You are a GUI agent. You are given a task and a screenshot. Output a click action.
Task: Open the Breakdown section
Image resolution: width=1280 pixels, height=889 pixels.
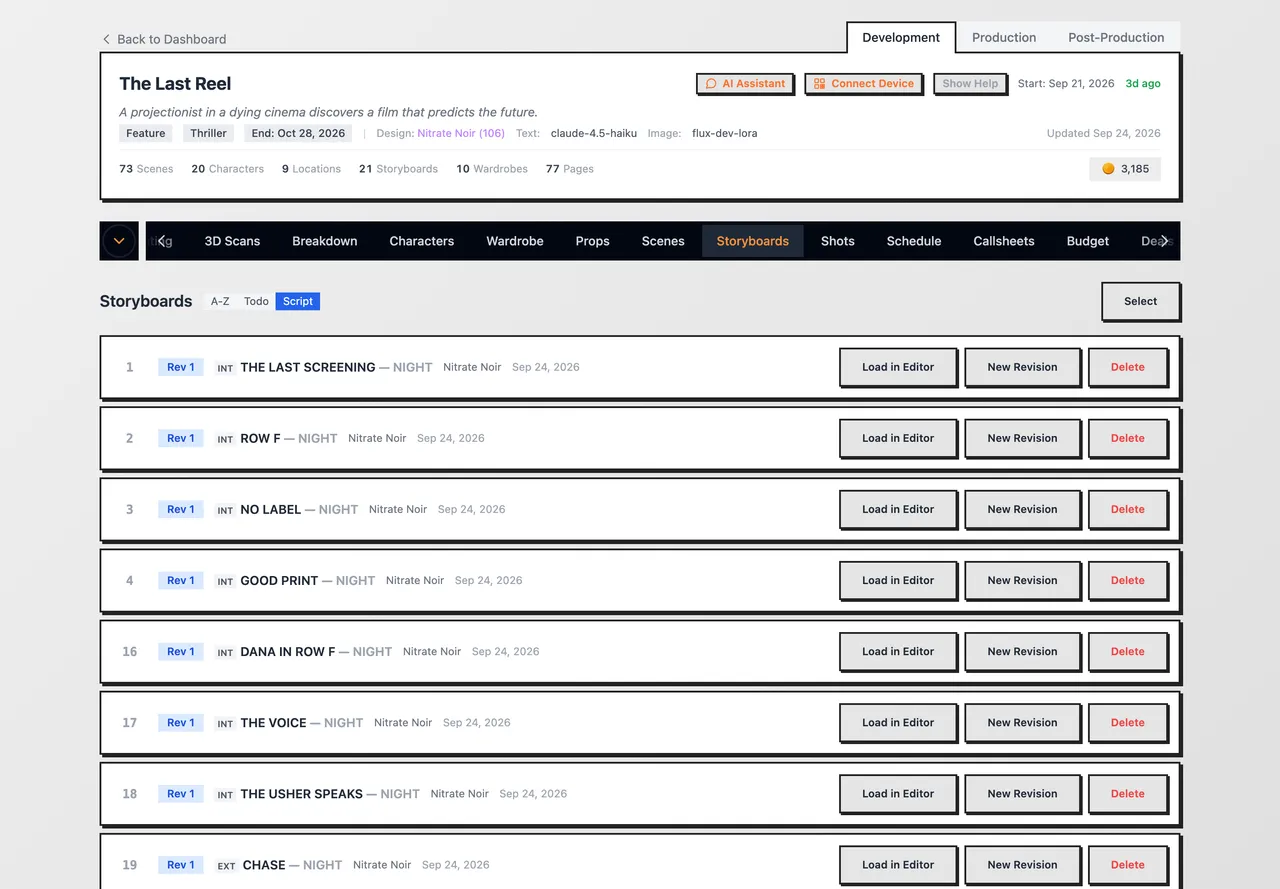click(325, 241)
